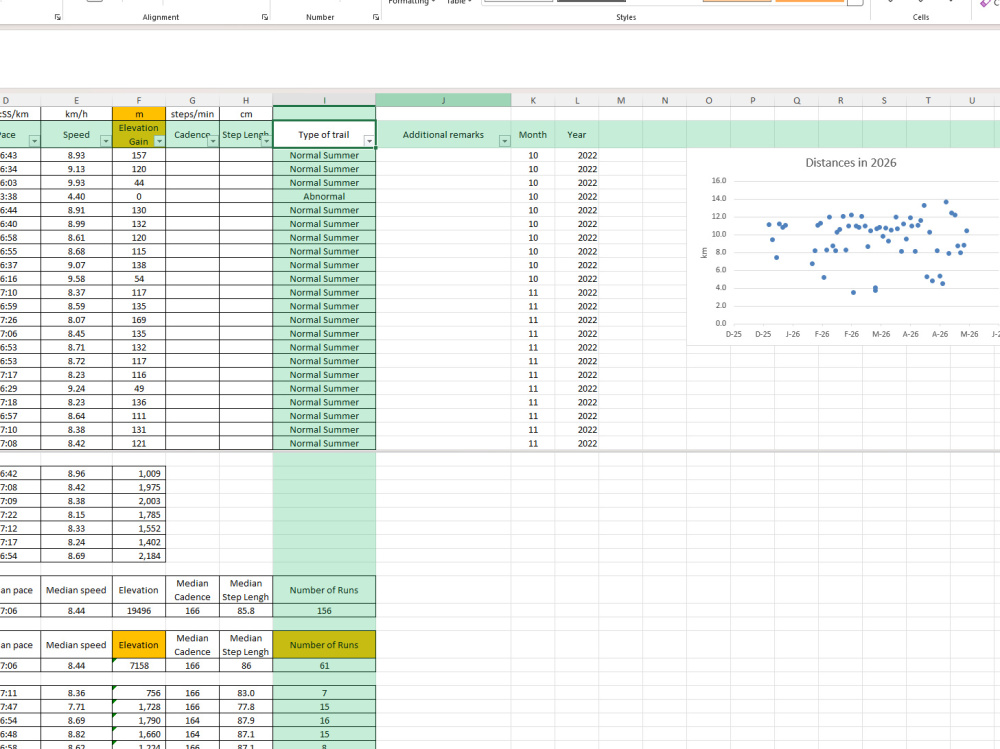
Task: Select column O header
Action: coord(709,100)
